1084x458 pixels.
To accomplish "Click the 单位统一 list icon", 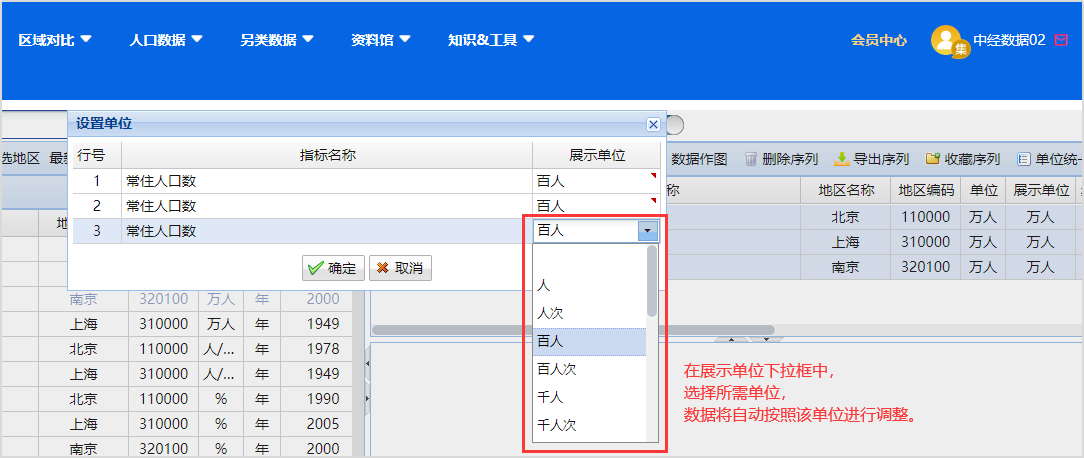I will [1023, 159].
